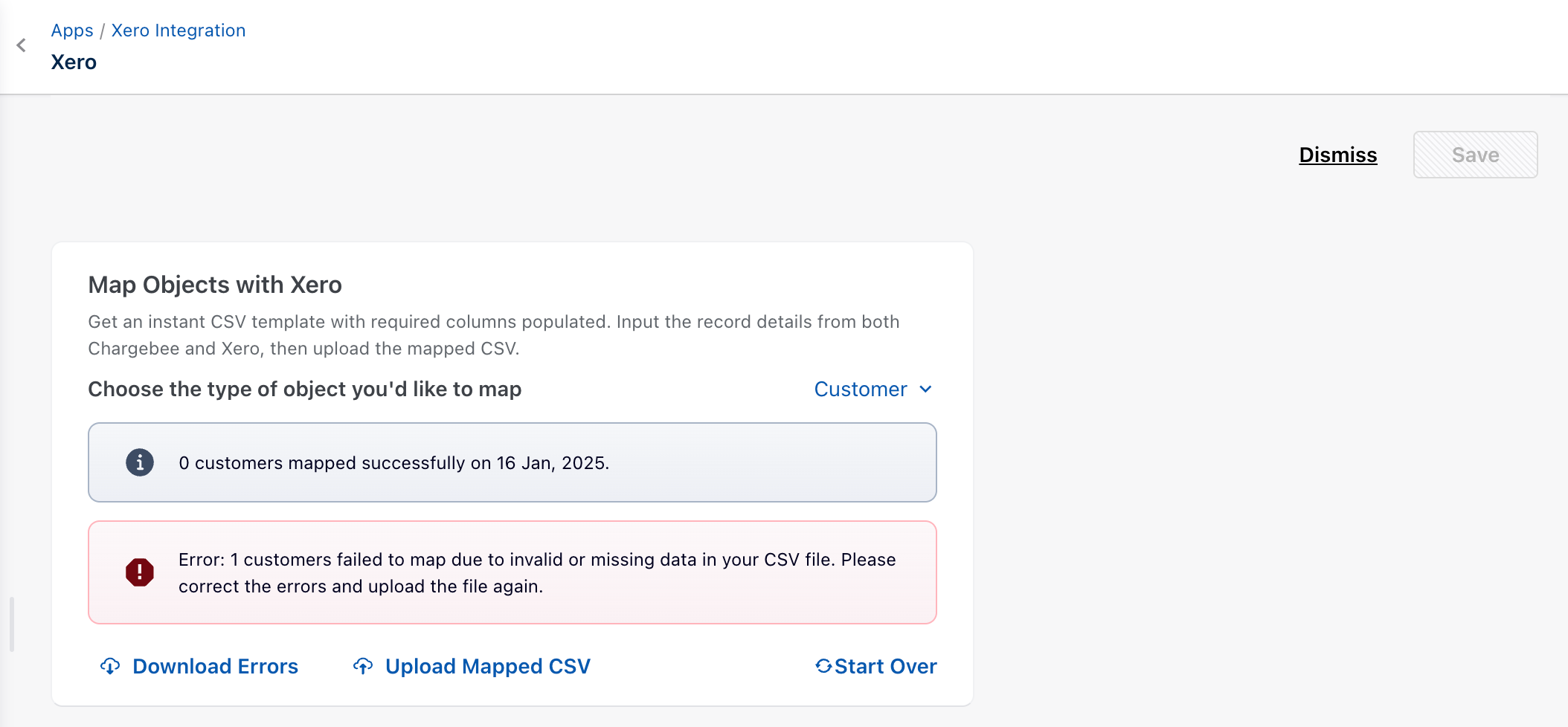Click the customers failed to map error text

(536, 572)
